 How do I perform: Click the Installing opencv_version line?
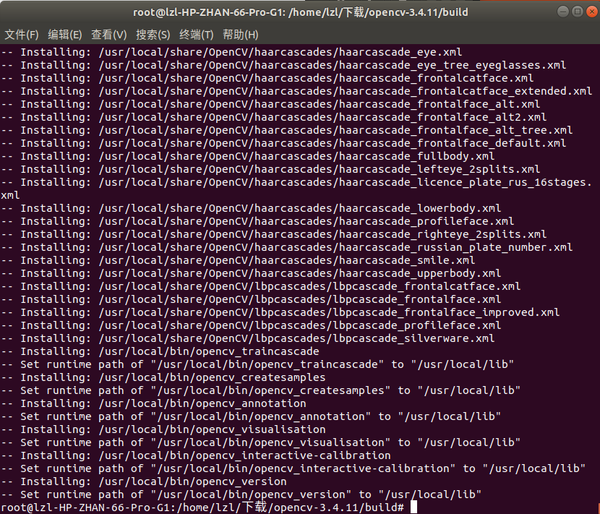144,481
